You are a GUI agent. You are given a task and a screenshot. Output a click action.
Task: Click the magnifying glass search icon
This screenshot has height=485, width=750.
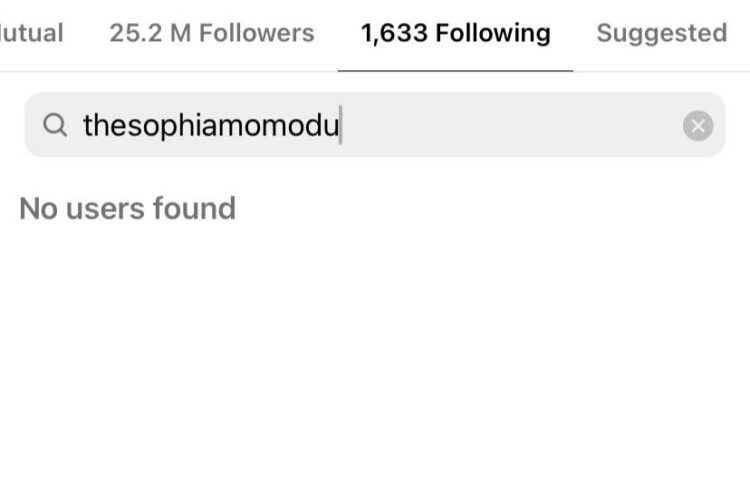click(55, 125)
